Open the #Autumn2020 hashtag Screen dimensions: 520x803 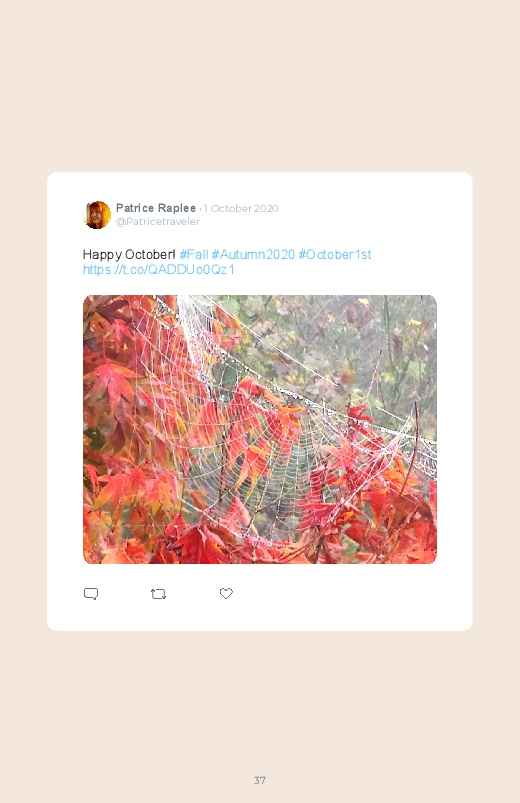pyautogui.click(x=253, y=255)
